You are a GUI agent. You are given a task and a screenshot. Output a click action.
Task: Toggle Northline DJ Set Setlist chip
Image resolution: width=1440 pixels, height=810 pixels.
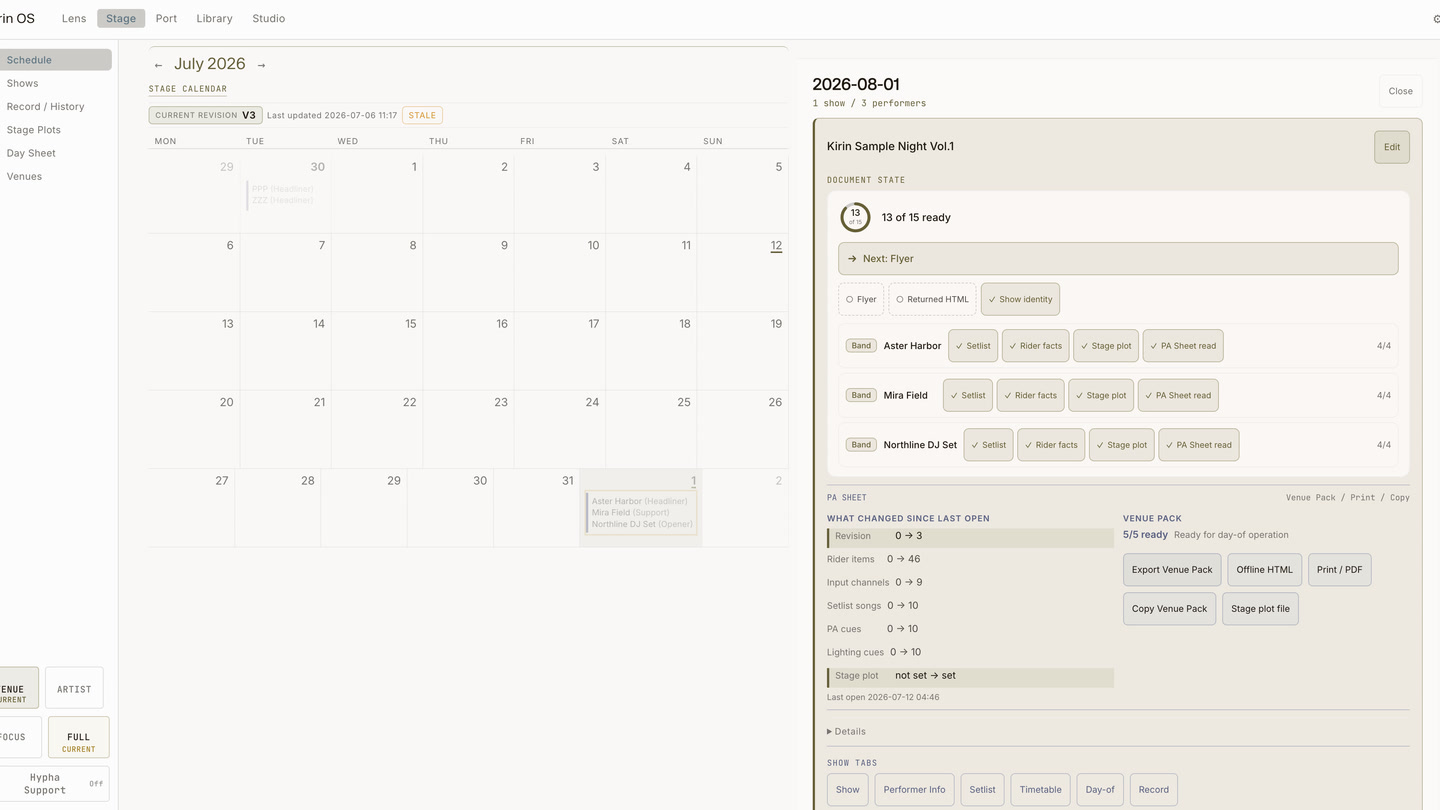(x=988, y=445)
